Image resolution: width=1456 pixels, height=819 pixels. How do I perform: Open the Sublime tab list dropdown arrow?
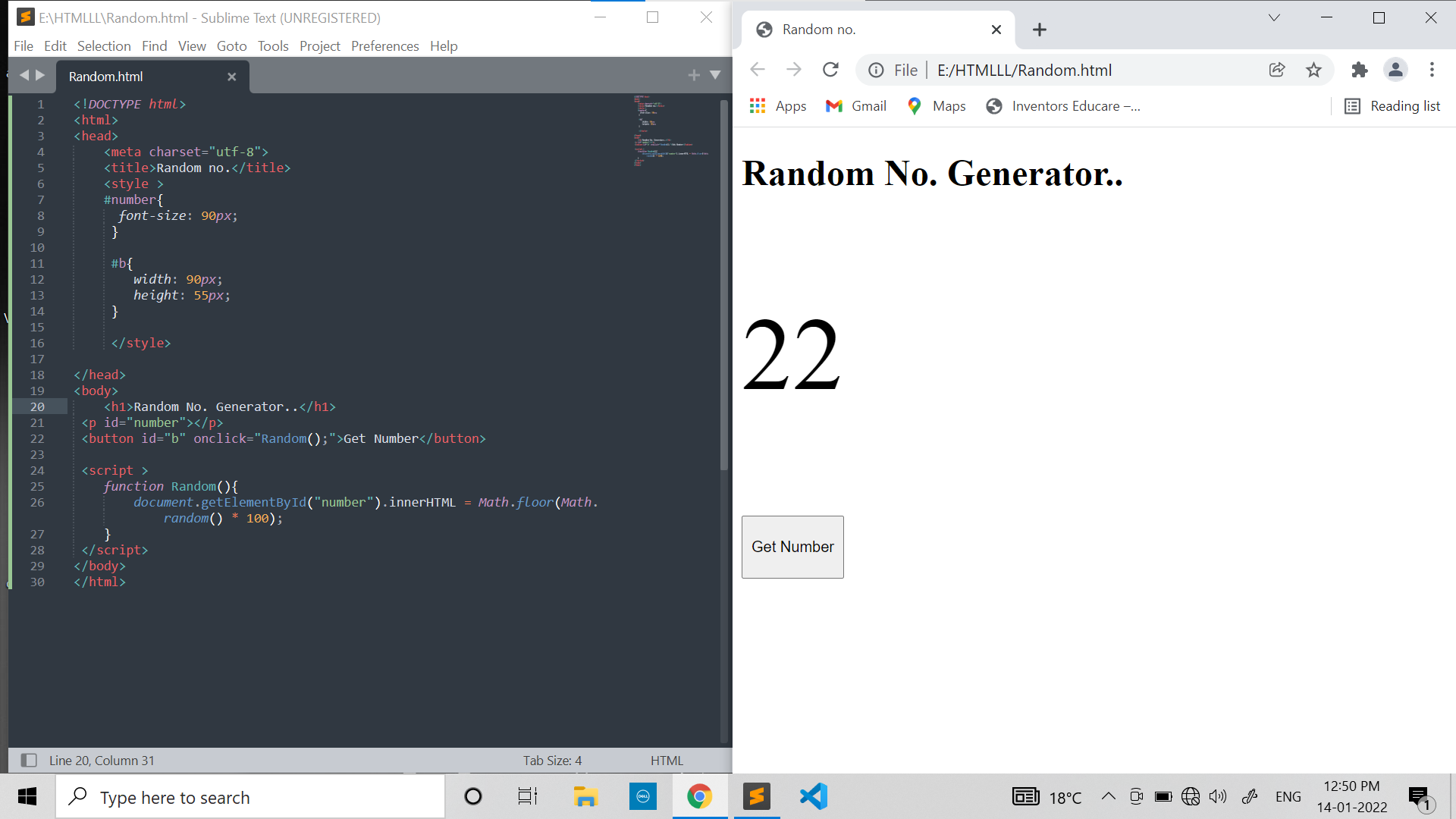tap(714, 75)
